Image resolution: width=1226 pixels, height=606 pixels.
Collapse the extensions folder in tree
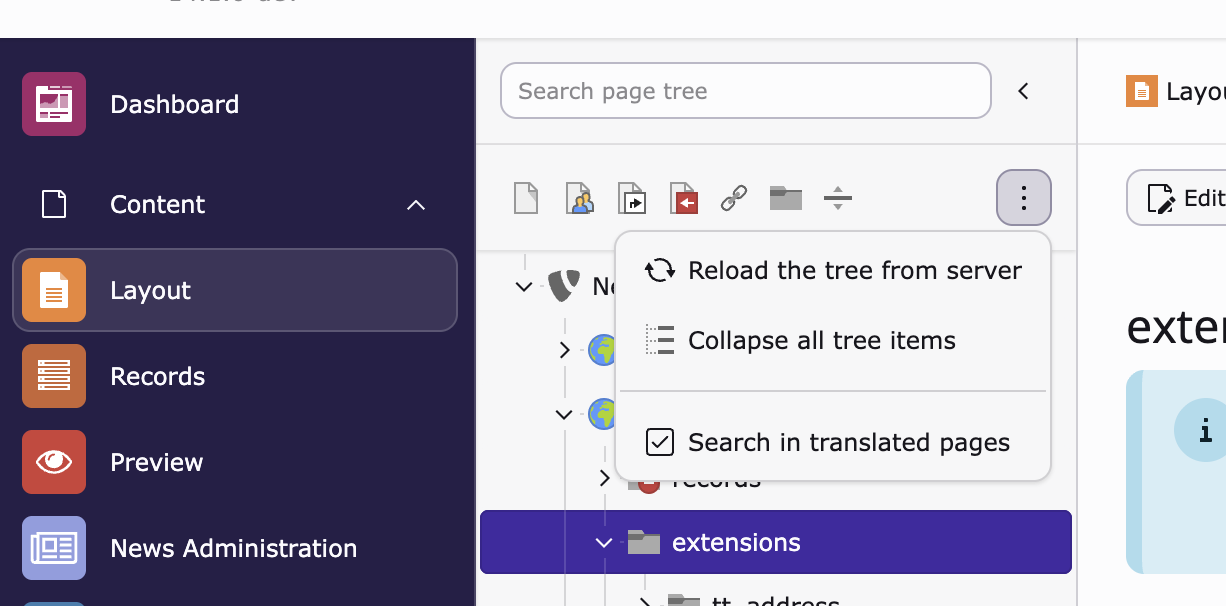pos(603,543)
